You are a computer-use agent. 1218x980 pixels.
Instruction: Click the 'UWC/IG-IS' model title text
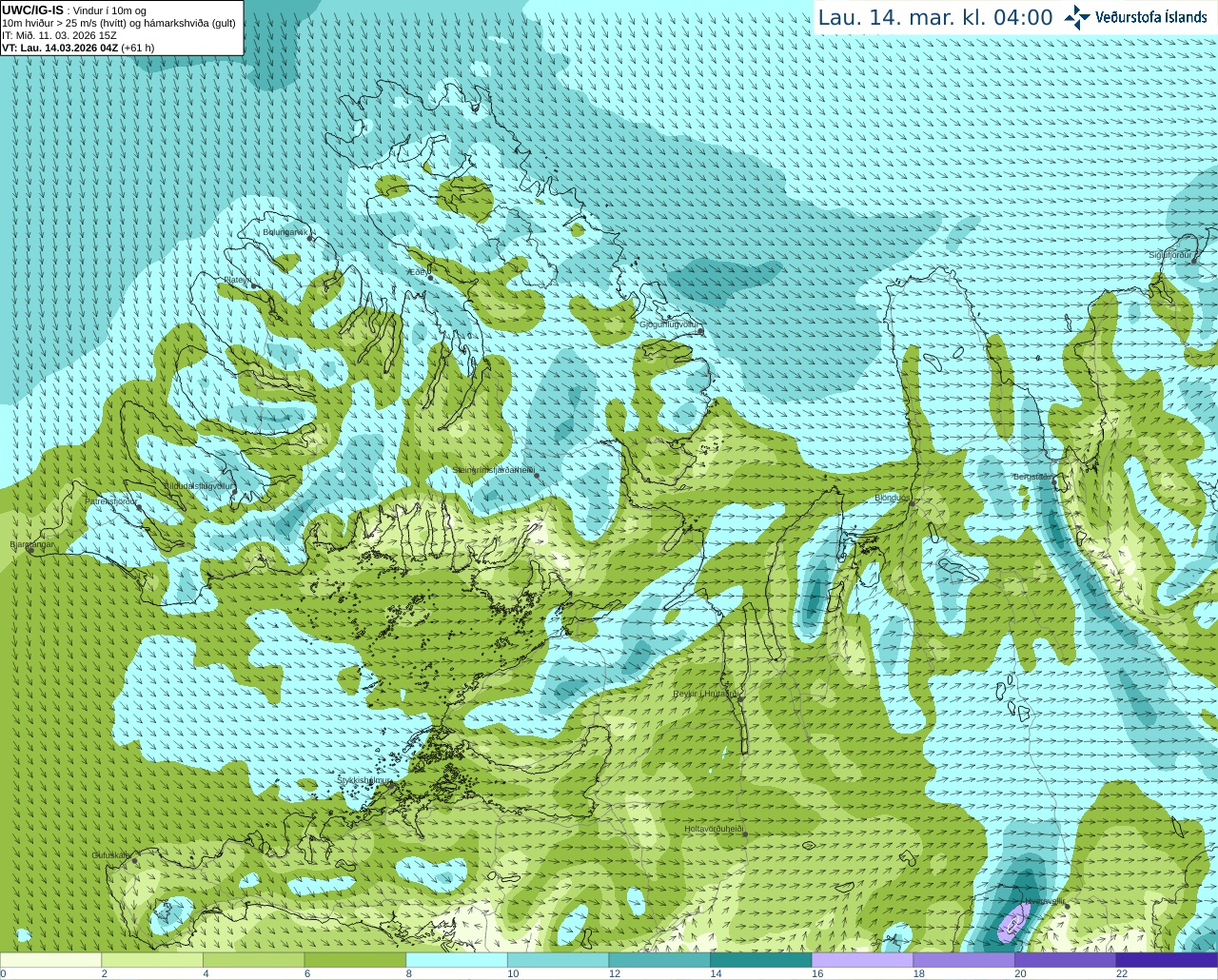(x=32, y=10)
